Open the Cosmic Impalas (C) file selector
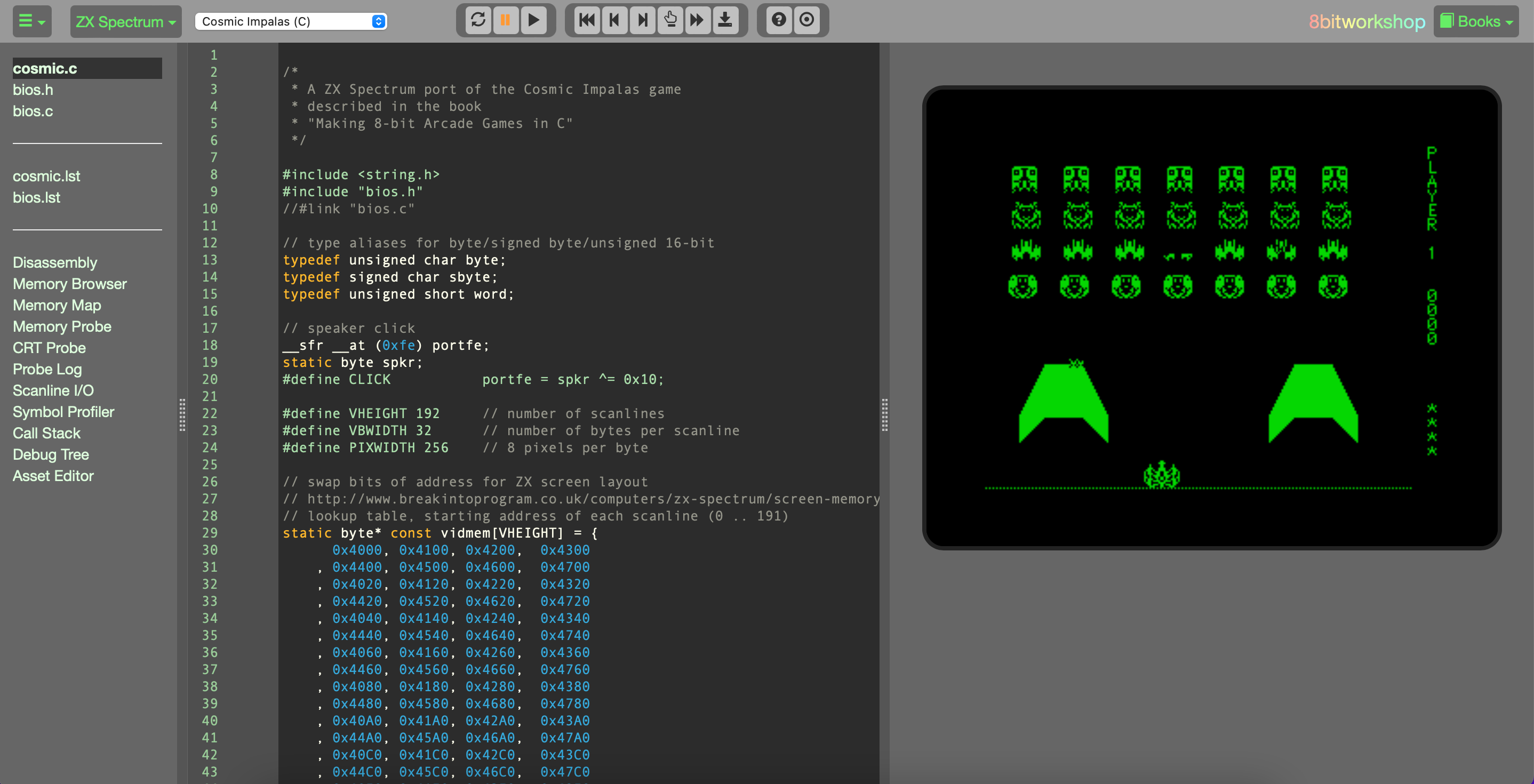Viewport: 1534px width, 784px height. click(x=291, y=21)
